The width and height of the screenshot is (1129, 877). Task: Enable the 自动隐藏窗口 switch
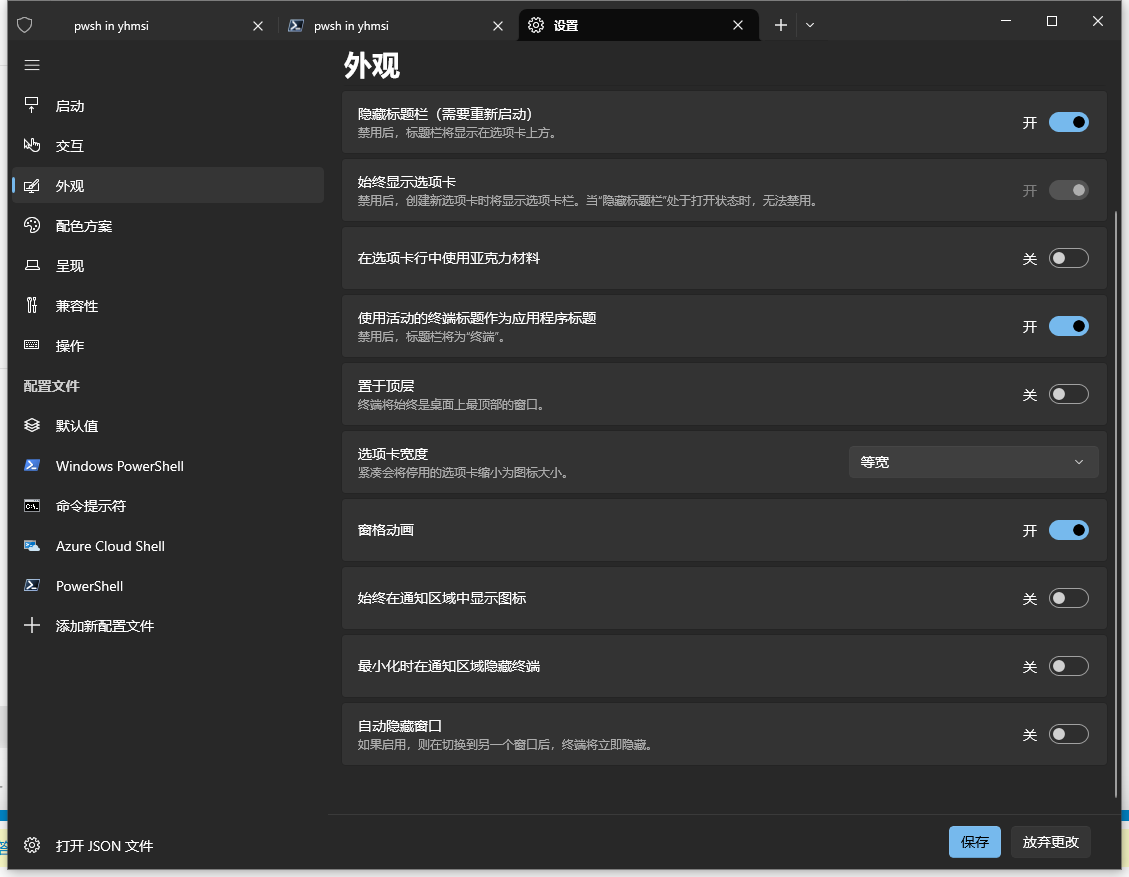pyautogui.click(x=1069, y=734)
